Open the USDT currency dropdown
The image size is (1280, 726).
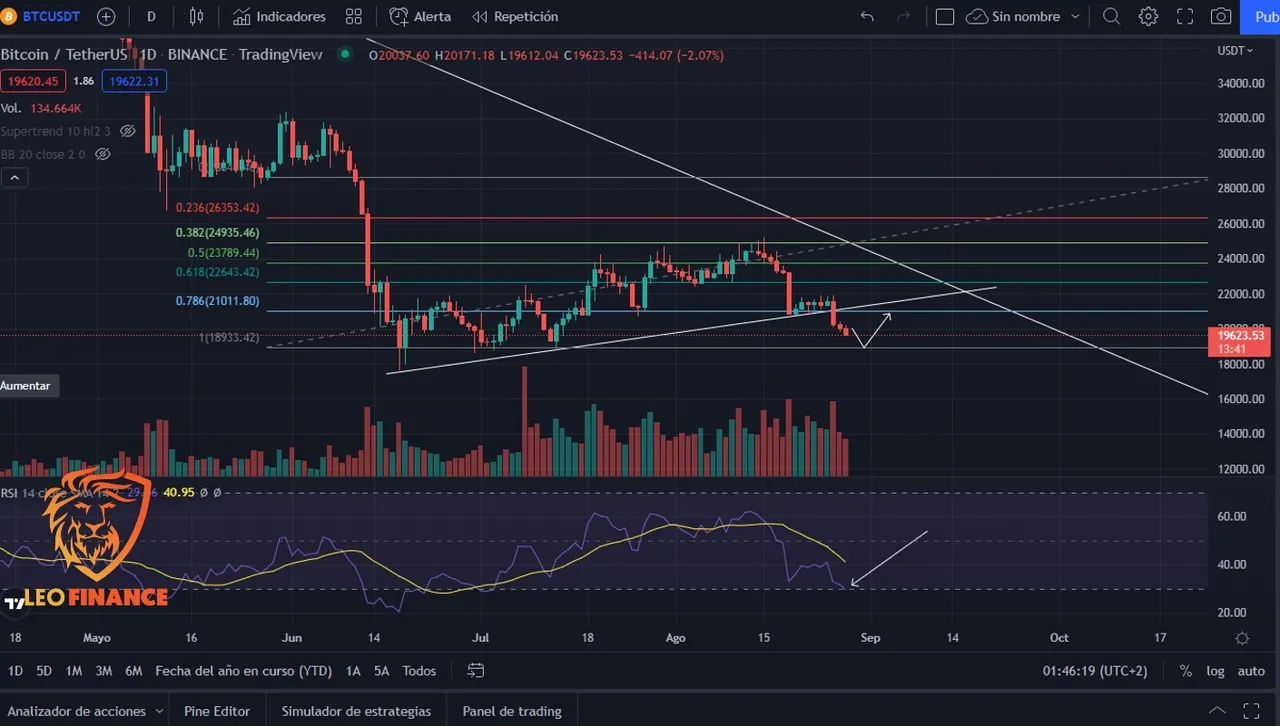(x=1234, y=50)
